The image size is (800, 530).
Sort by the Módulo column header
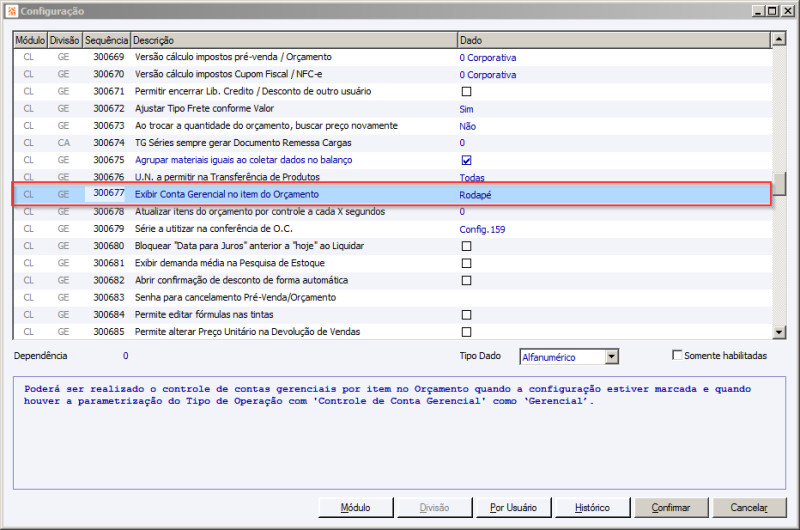pyautogui.click(x=30, y=40)
